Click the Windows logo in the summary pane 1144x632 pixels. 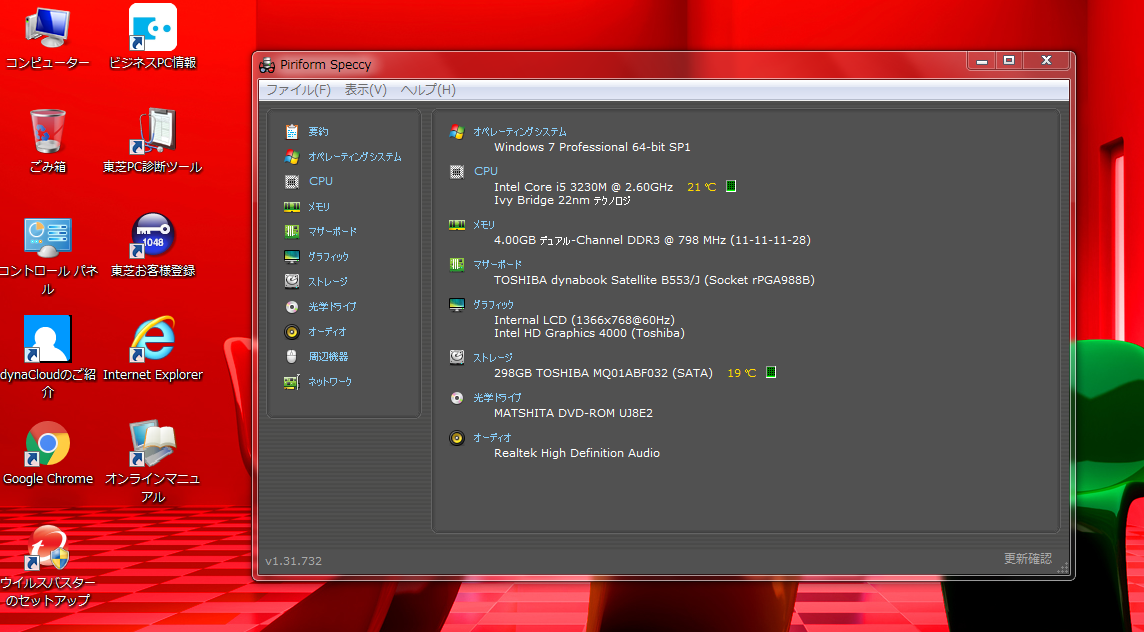(x=457, y=132)
